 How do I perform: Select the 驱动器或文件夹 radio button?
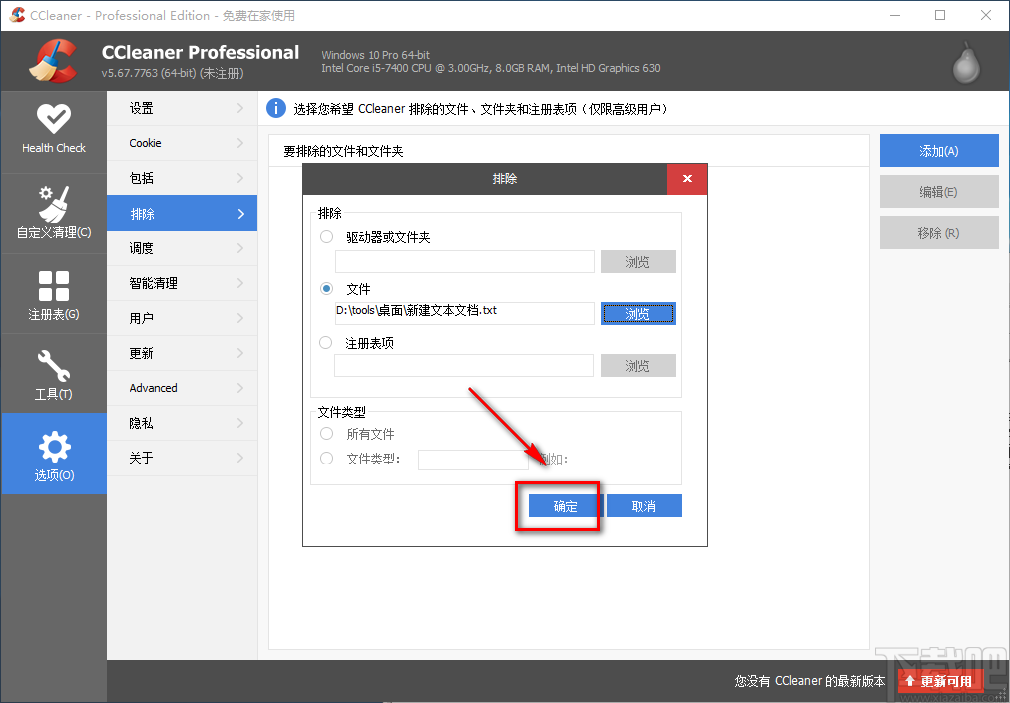327,236
